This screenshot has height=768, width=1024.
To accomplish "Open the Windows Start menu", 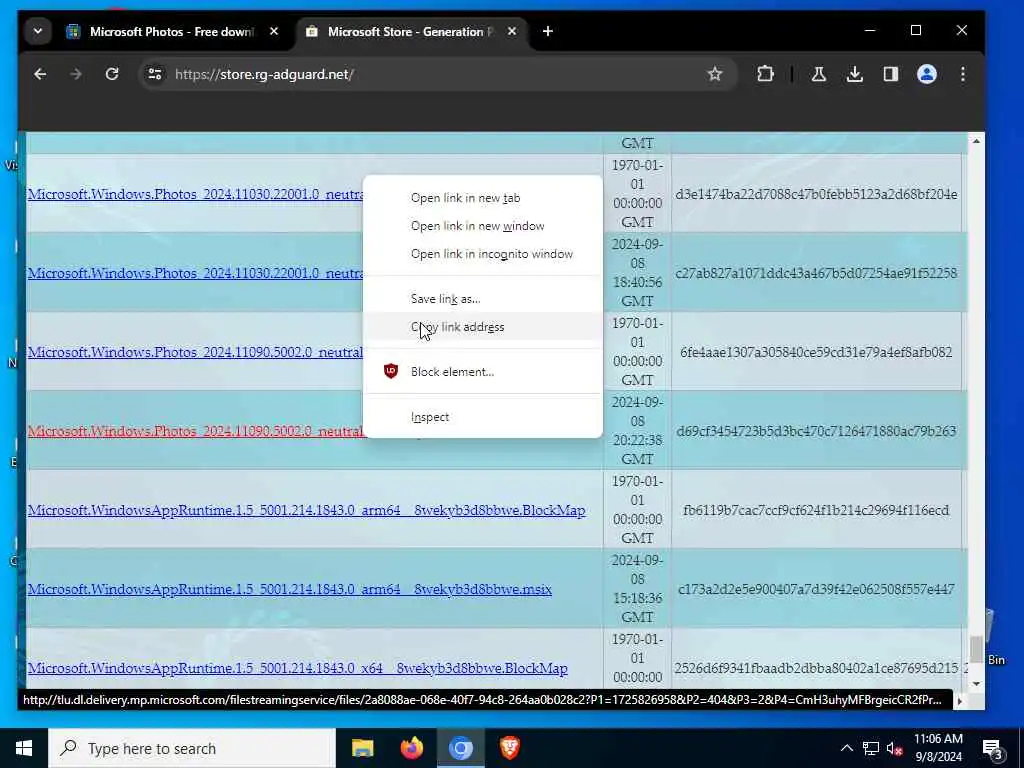I will (24, 748).
